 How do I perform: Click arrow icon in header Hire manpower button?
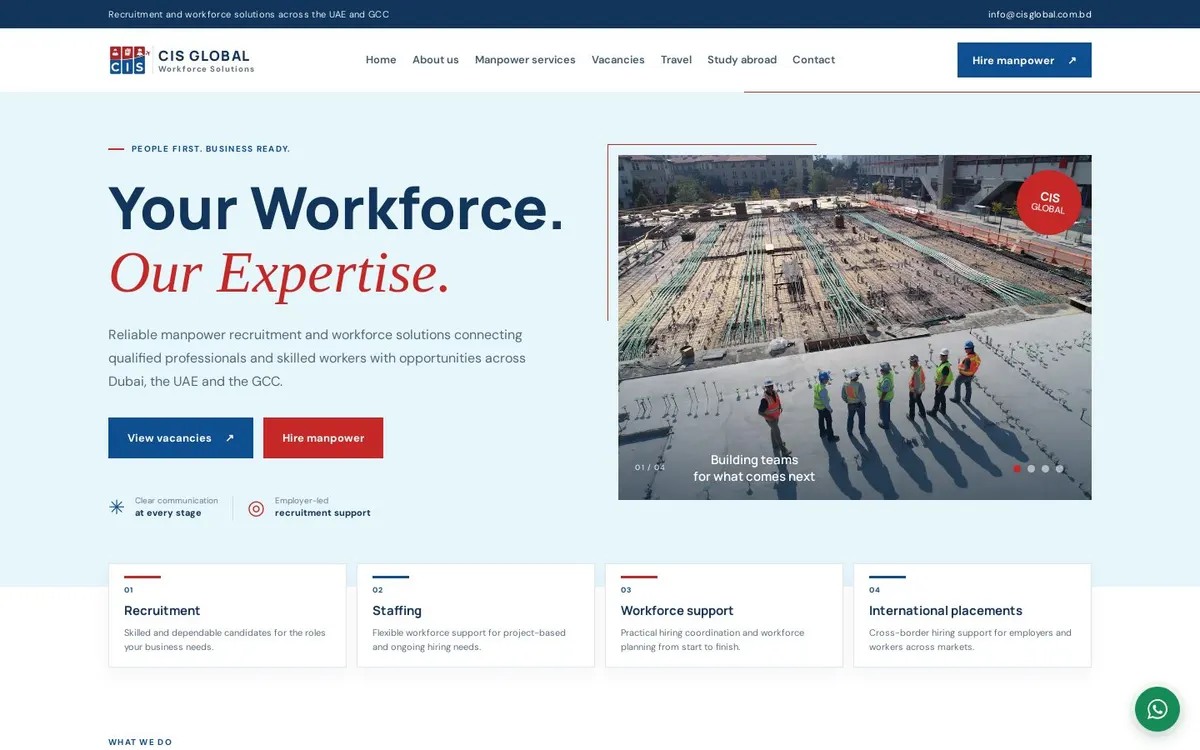point(1072,60)
